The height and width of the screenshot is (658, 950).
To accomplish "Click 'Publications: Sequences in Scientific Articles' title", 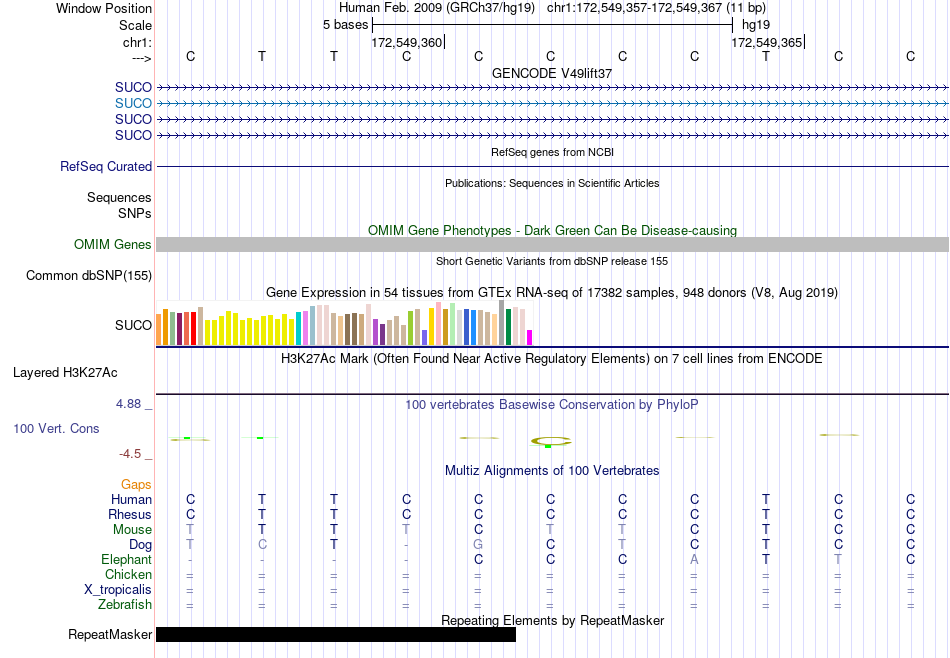I will 552,183.
